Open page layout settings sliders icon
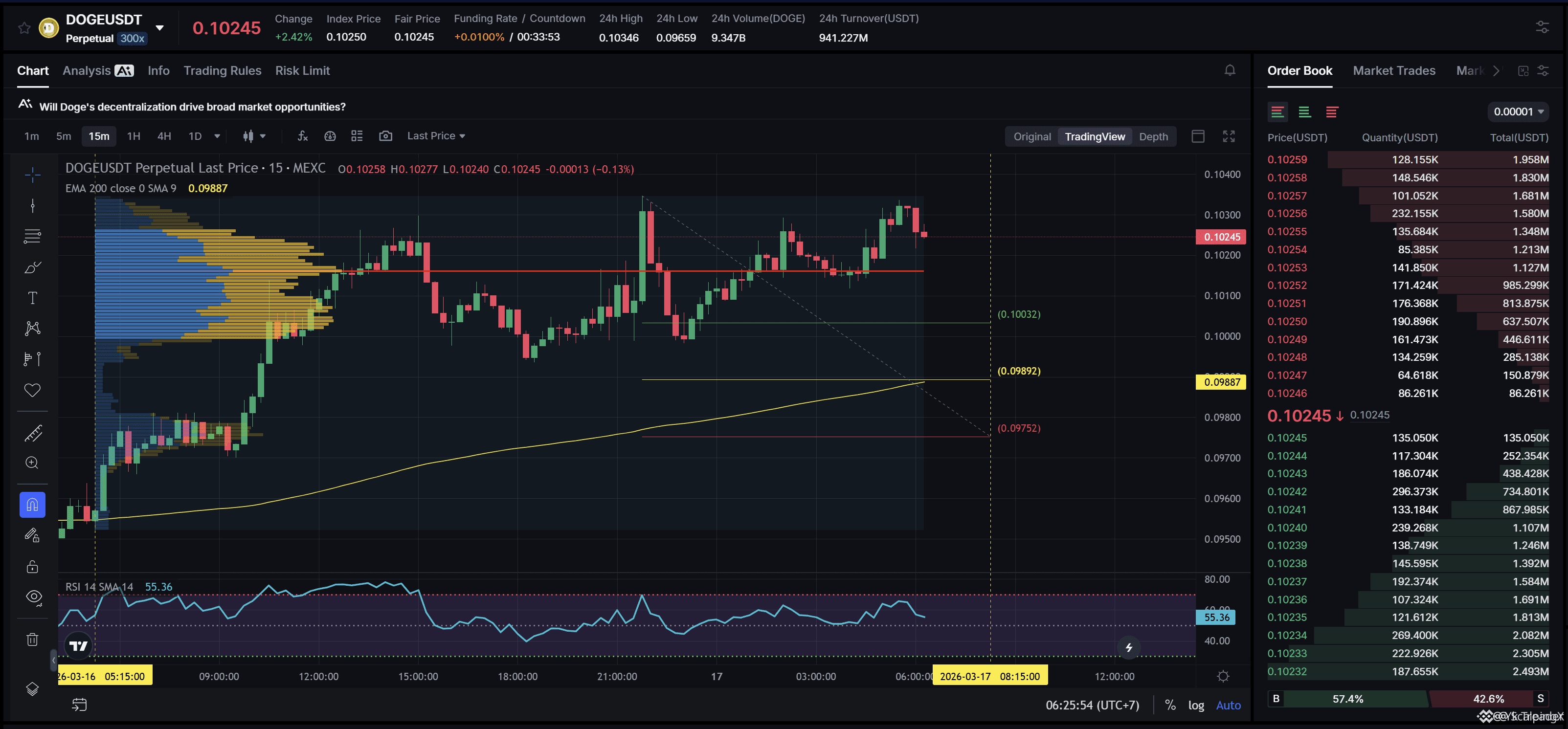This screenshot has height=729, width=1568. tap(1542, 27)
